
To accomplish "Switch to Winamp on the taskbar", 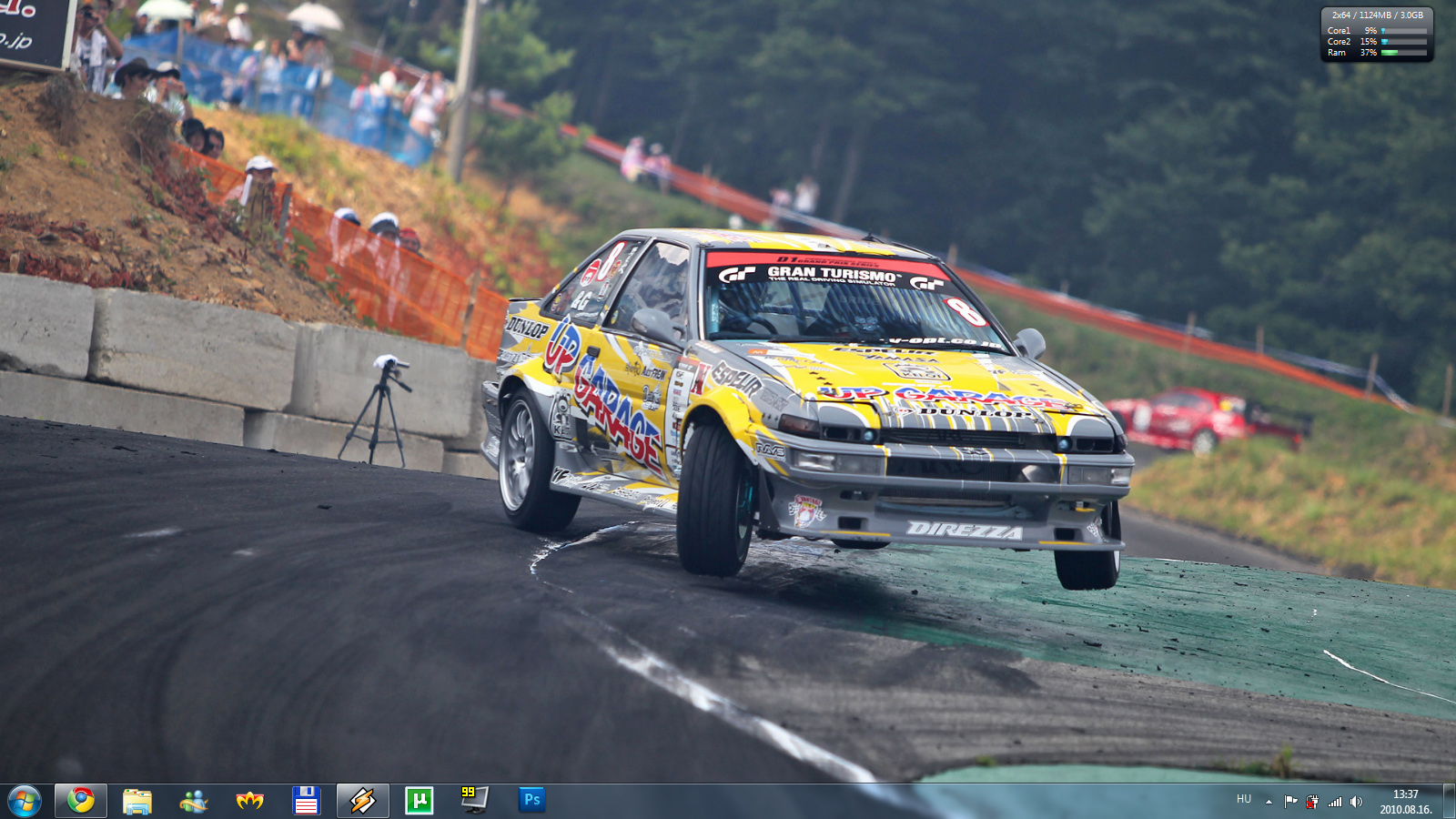I will 363,801.
